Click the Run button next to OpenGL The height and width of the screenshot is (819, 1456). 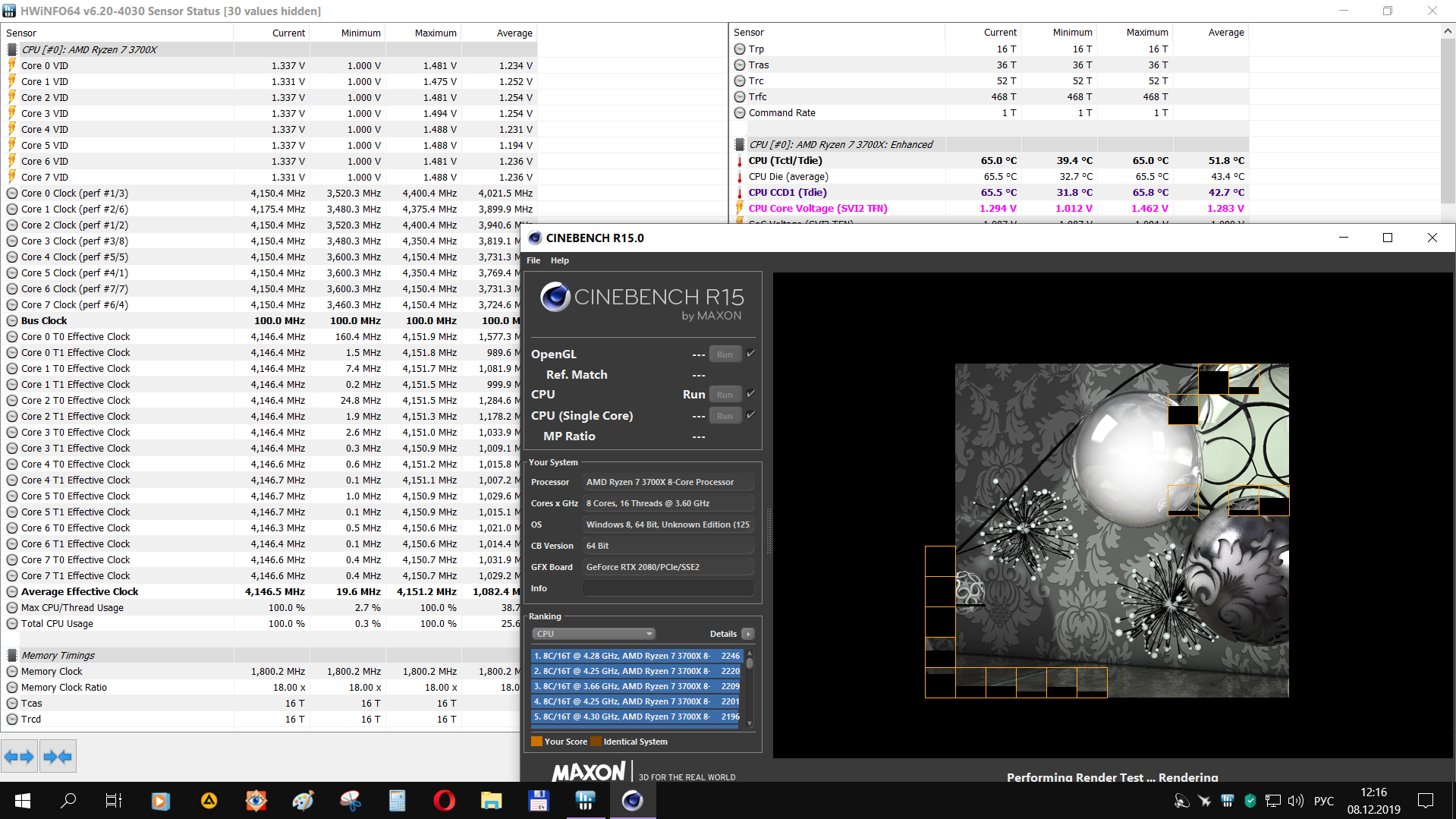[x=725, y=354]
